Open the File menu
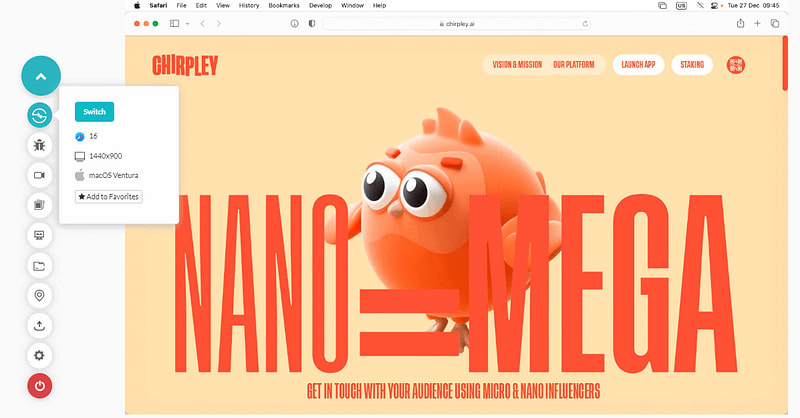800x418 pixels. coord(181,6)
